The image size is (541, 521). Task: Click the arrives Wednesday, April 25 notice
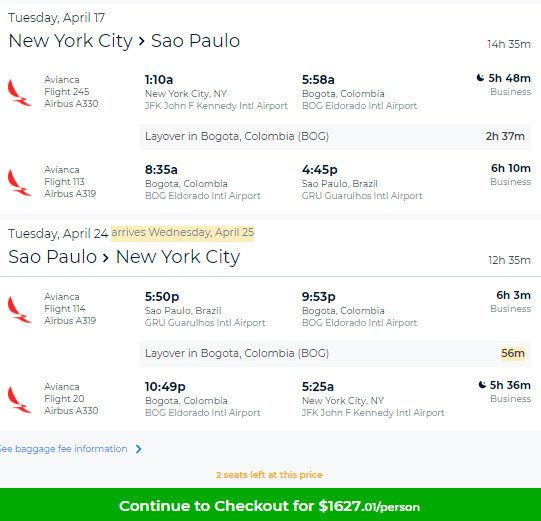[x=183, y=233]
